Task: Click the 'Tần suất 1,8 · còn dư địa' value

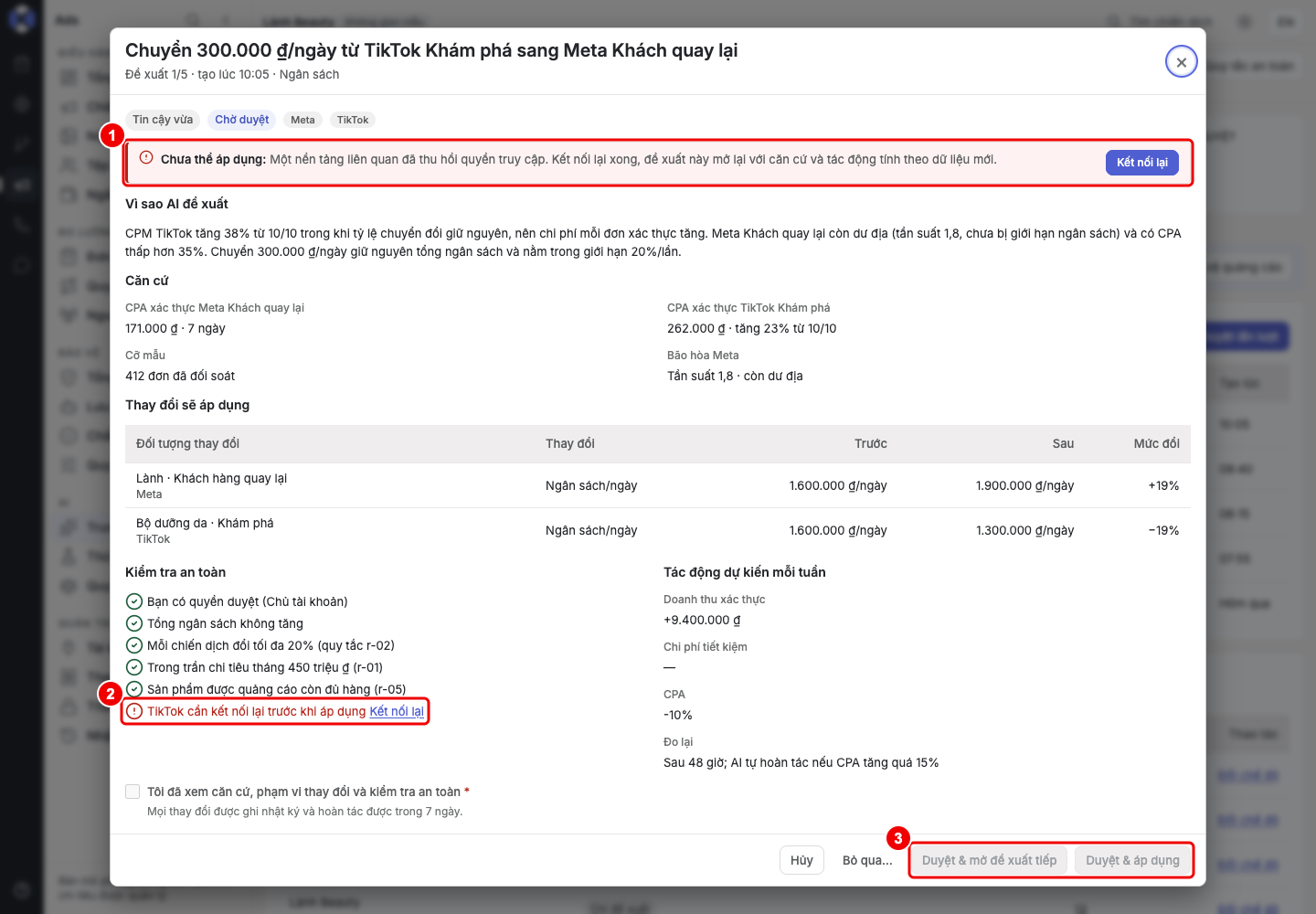Action: pos(735,376)
